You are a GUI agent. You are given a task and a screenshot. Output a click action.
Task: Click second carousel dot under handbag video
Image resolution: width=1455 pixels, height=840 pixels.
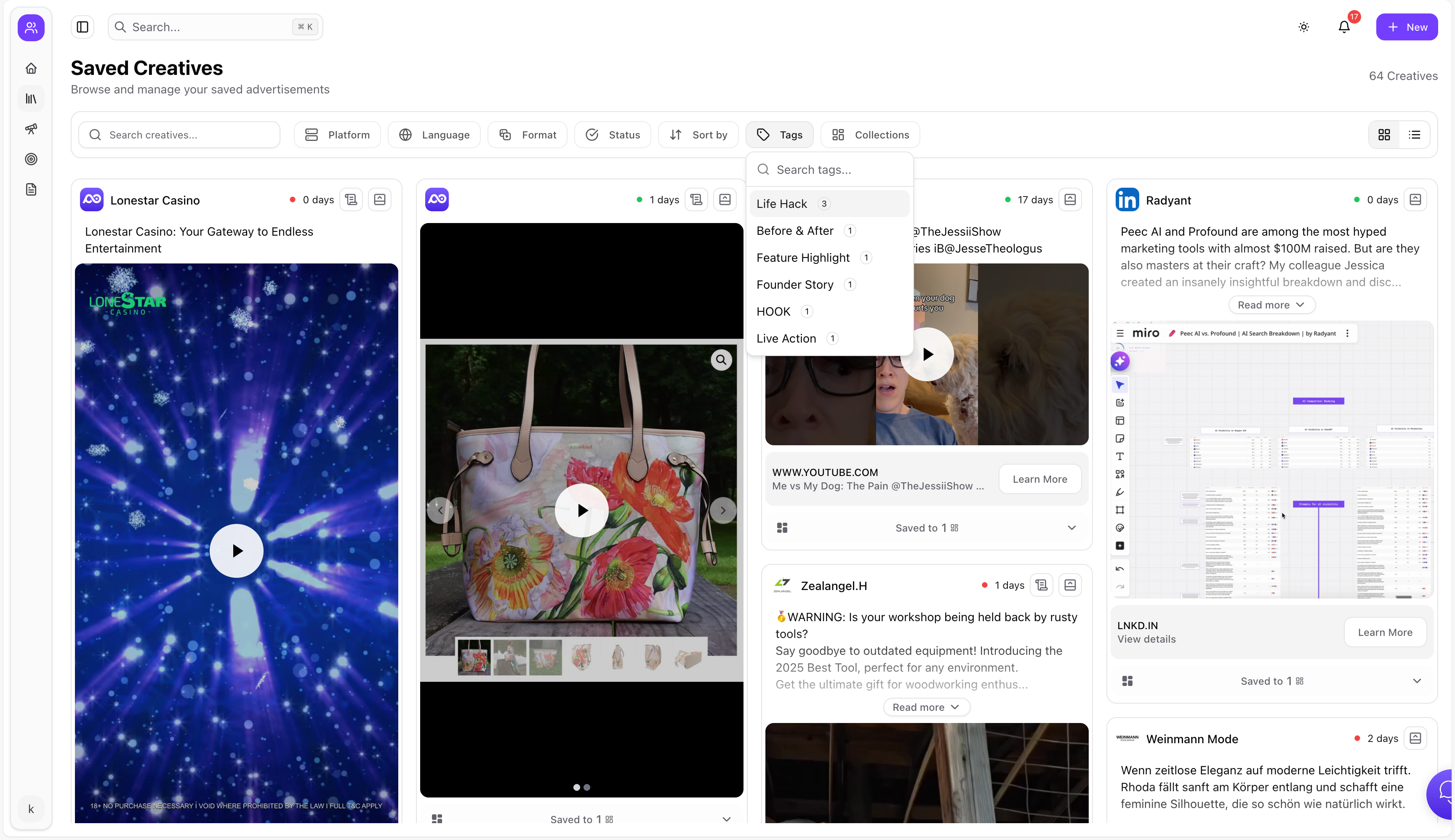tap(587, 787)
